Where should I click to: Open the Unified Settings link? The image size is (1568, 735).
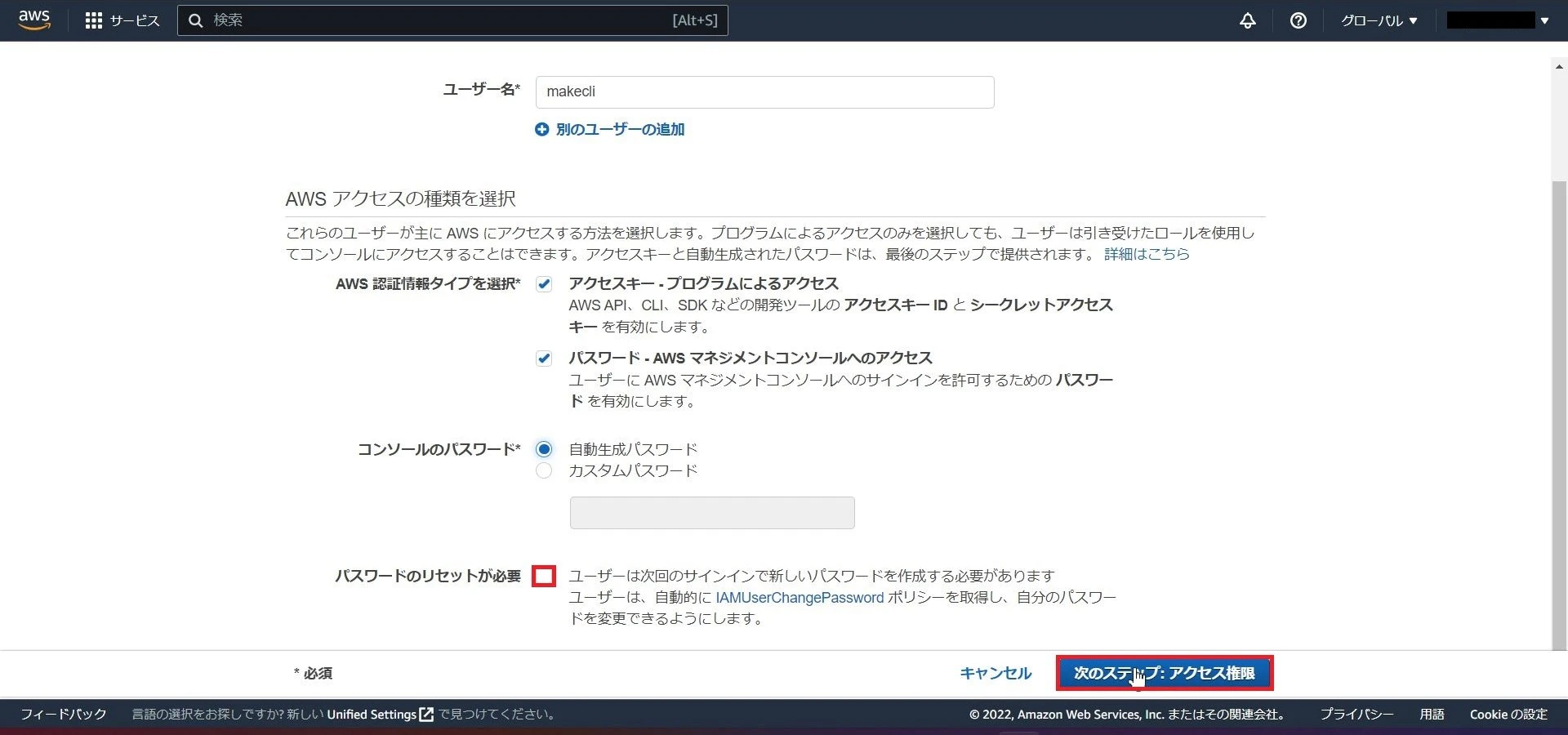pos(372,715)
